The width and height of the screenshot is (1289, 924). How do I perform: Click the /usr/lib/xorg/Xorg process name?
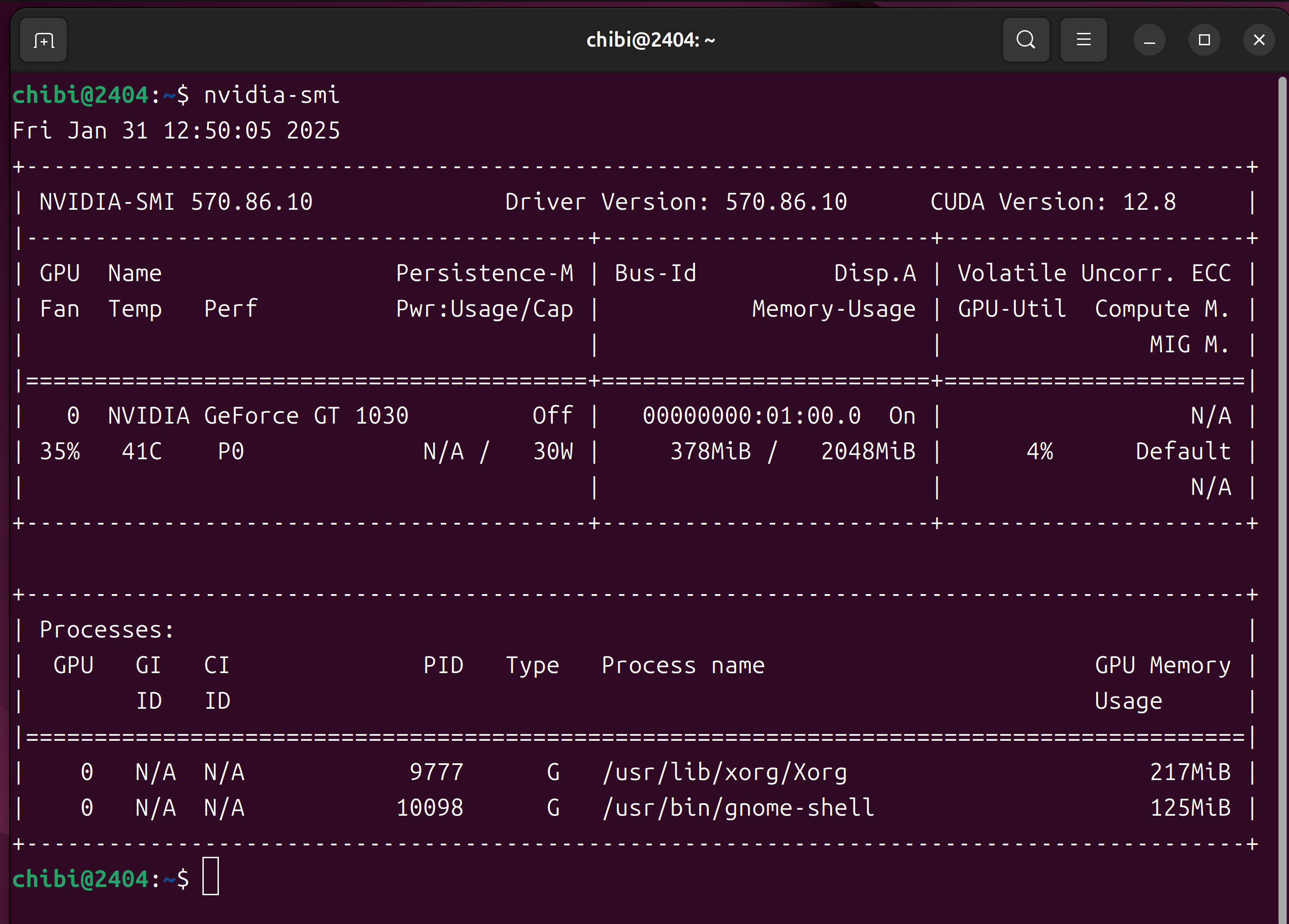pos(725,772)
